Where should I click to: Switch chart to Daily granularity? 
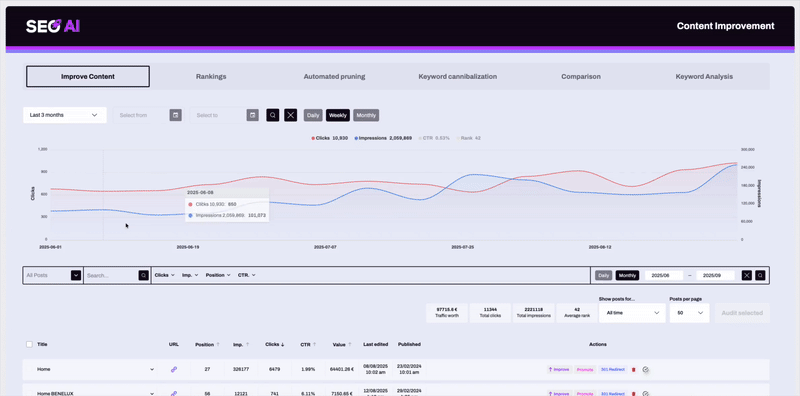[313, 115]
